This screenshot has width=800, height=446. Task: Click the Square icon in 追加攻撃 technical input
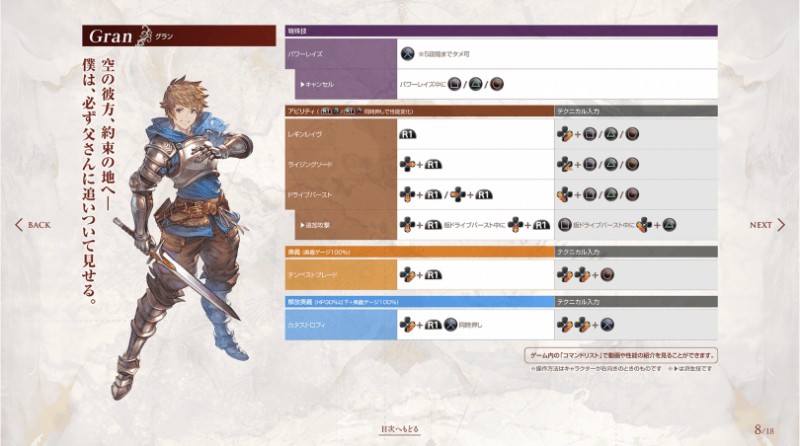click(x=565, y=225)
